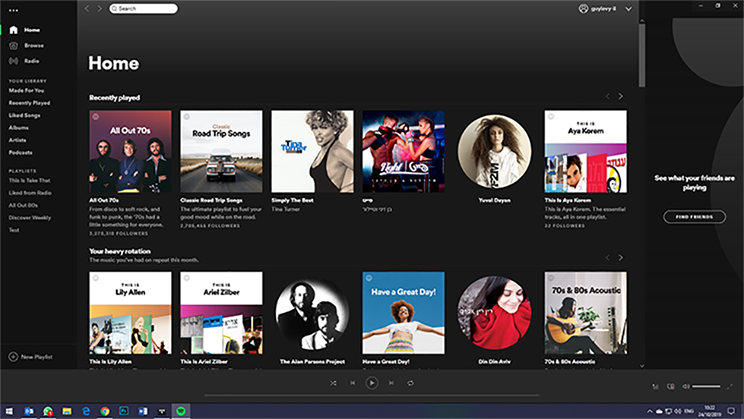This screenshot has width=744, height=419.
Task: Click the back navigation arrow
Action: pos(86,8)
